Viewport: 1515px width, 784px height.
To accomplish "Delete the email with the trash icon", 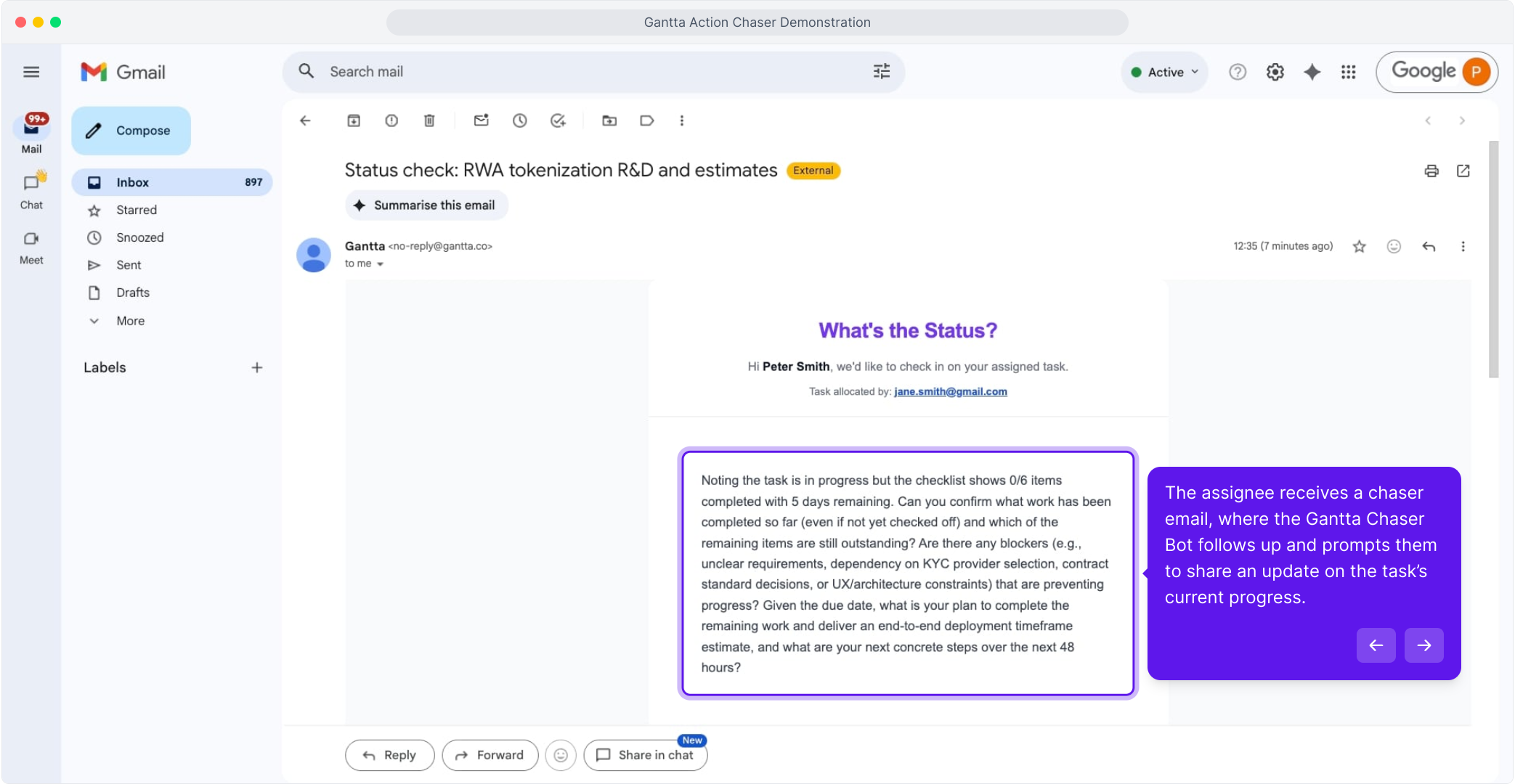I will click(x=429, y=121).
